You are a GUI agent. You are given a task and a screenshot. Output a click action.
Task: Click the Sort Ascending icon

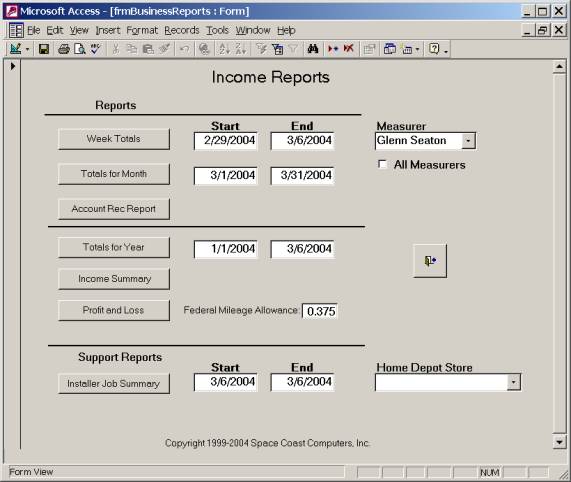[224, 49]
